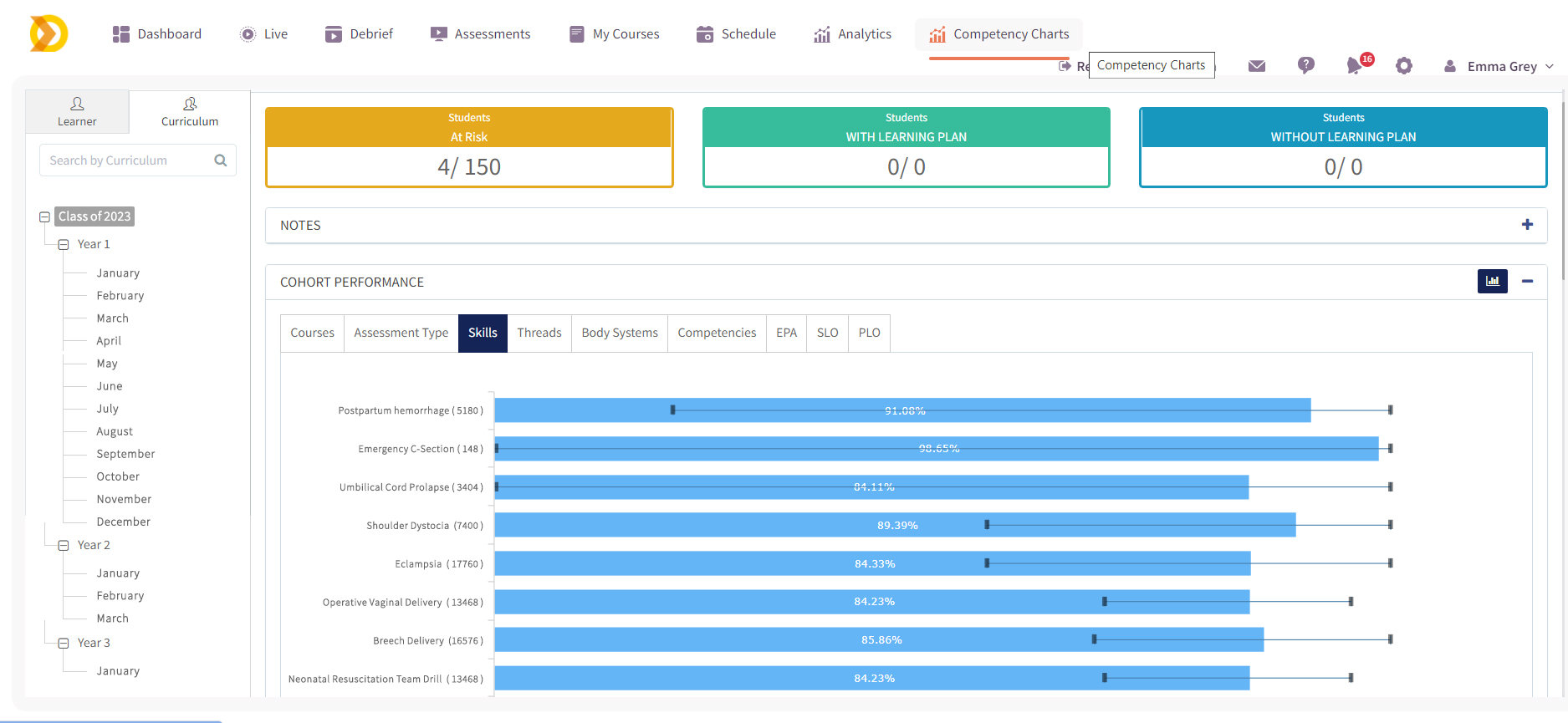This screenshot has height=723, width=1568.
Task: Expand the Notes panel with plus
Action: 1527,225
